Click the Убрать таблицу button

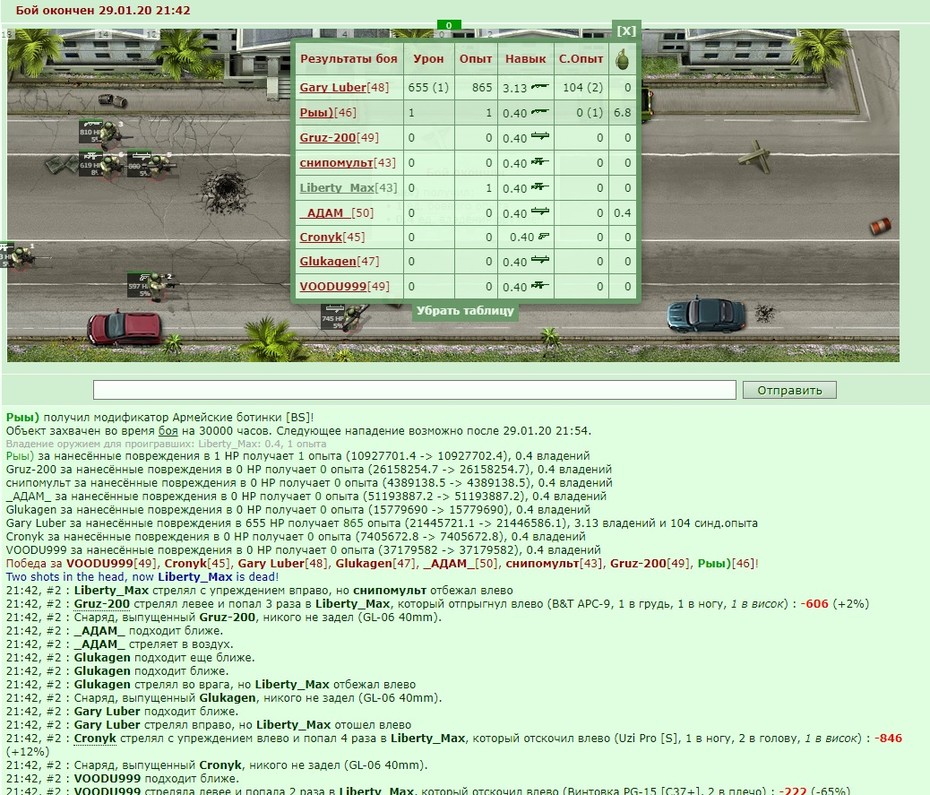465,310
